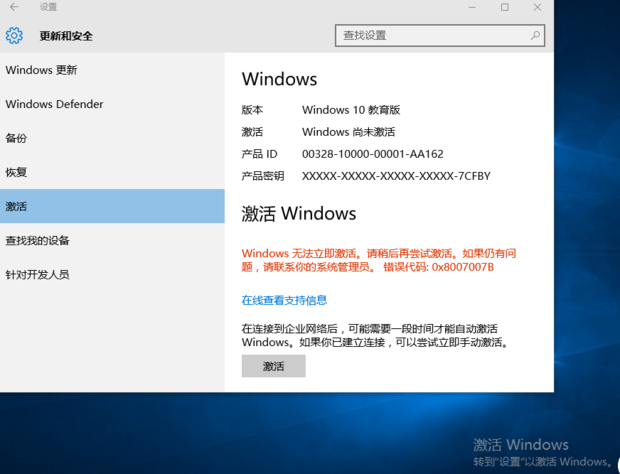Screen dimensions: 620x474
Task: Go back using the arrow icon
Action: 14,7
